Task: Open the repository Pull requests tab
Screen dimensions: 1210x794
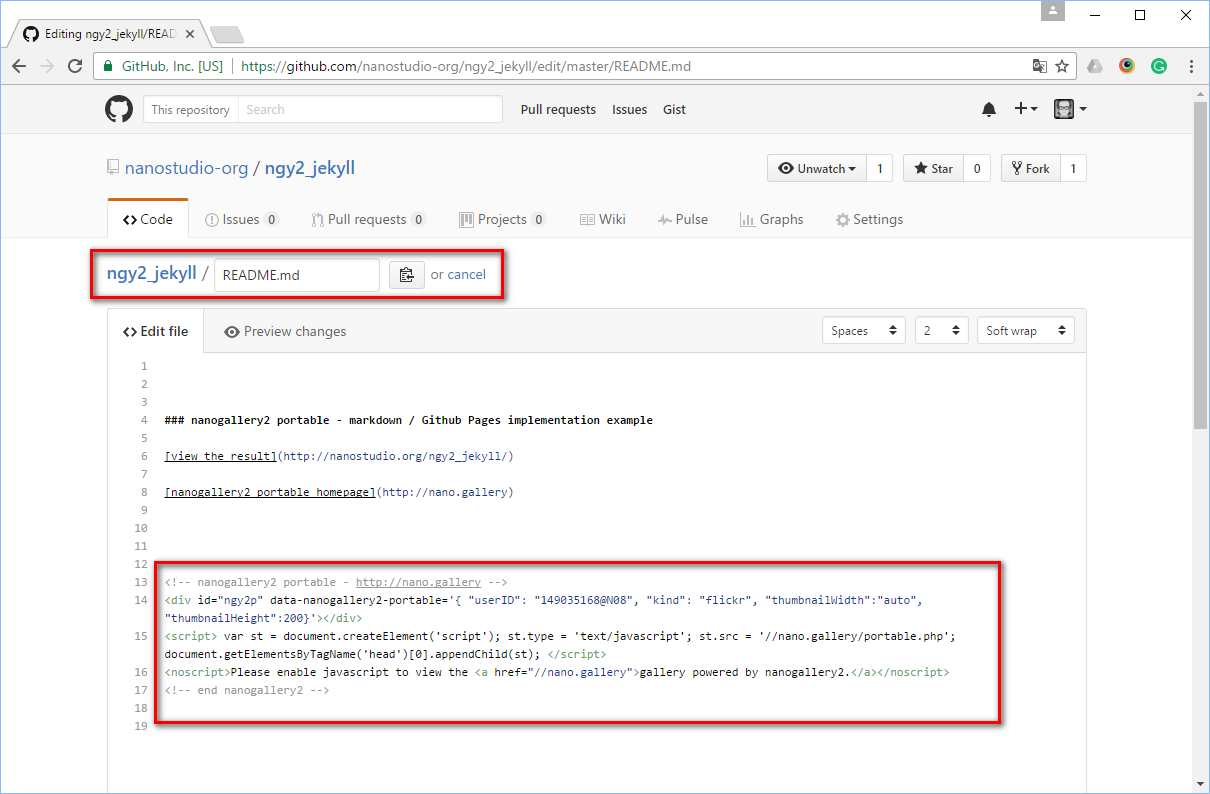Action: (368, 219)
